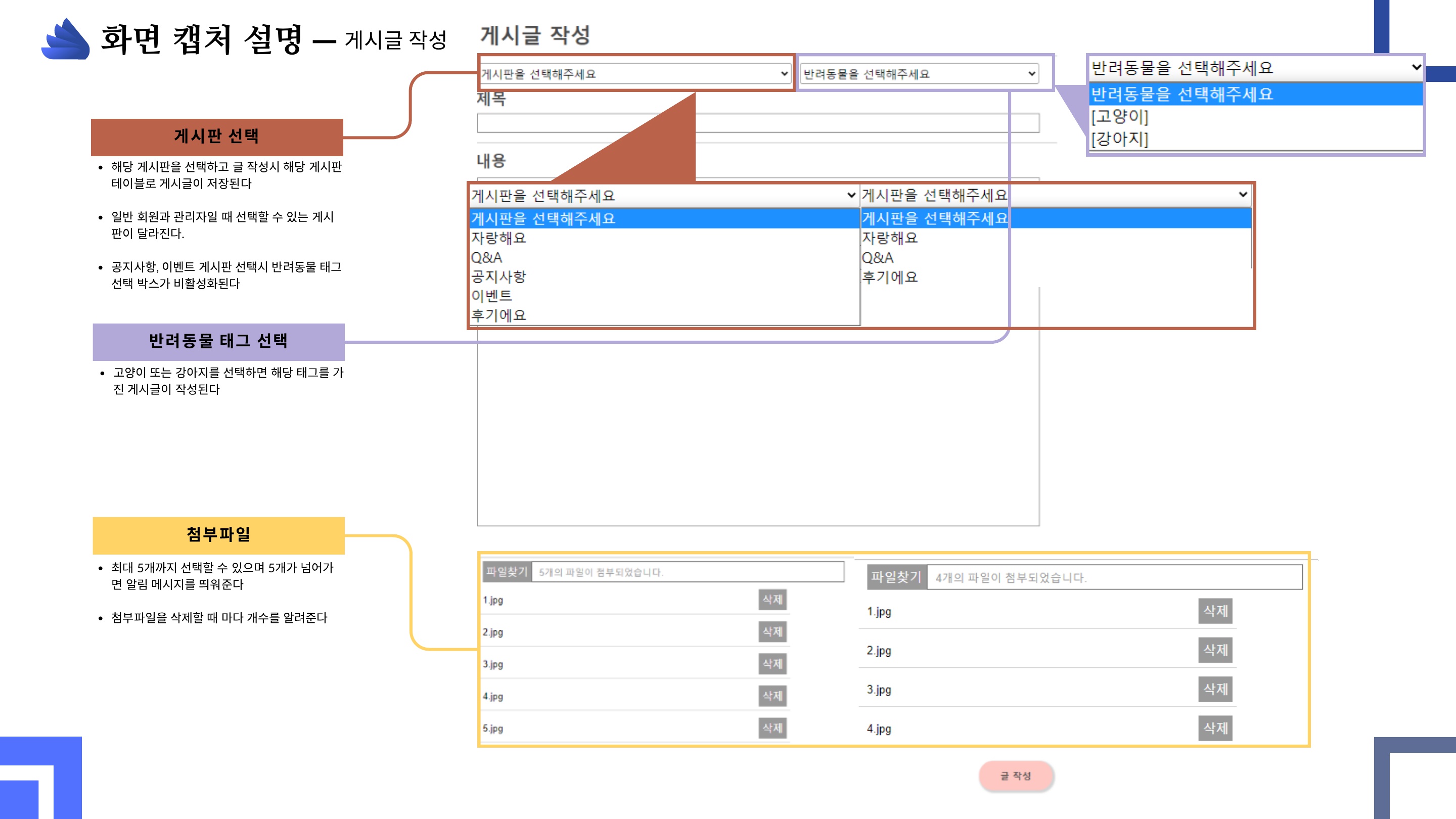Screen dimensions: 1456x819
Task: Select [고양이] option in pet list
Action: coord(1119,116)
